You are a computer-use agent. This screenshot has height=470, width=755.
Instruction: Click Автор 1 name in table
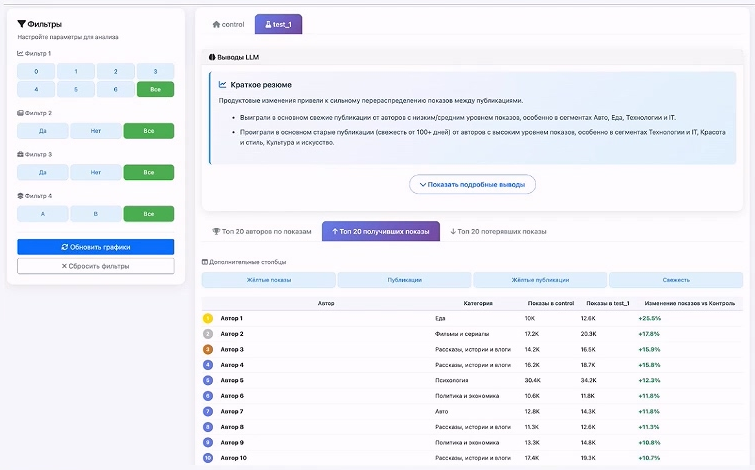click(232, 318)
